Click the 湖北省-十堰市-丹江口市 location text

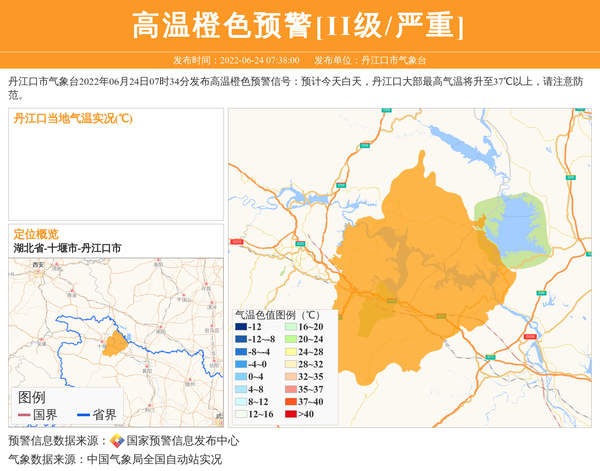click(67, 248)
